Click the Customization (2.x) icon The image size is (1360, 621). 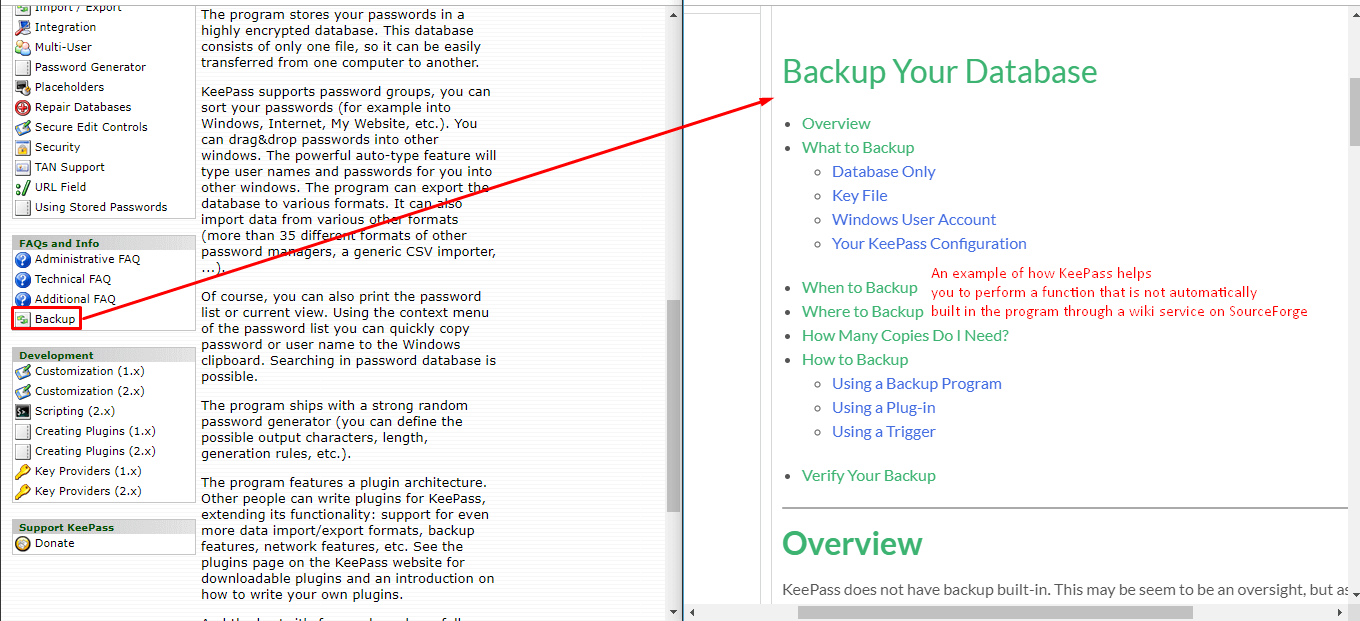23,391
